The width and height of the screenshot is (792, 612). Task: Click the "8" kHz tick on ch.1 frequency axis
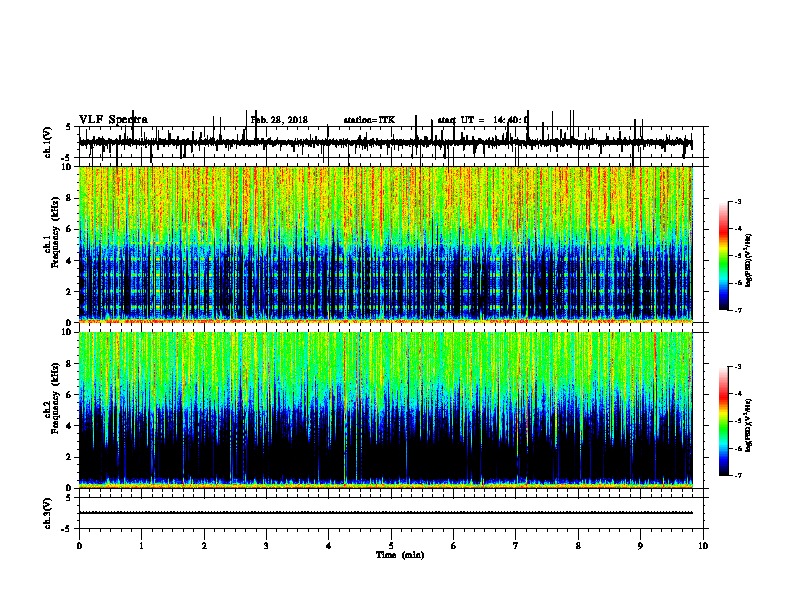pos(69,198)
